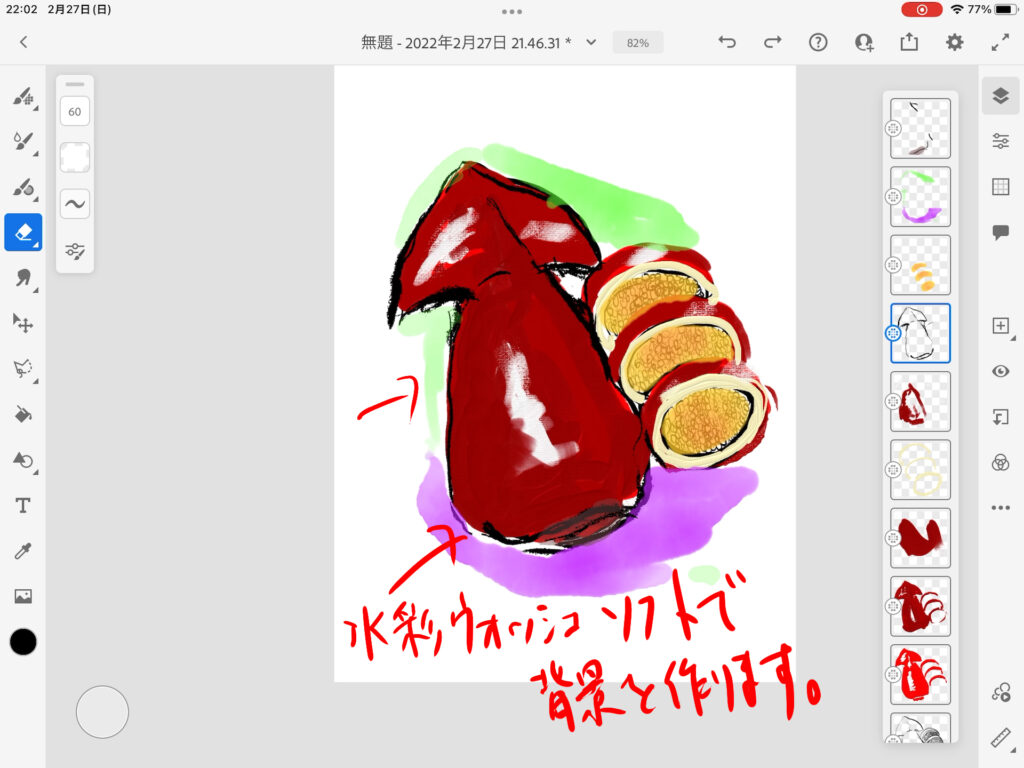Viewport: 1024px width, 768px height.
Task: Pick the Paint Bucket fill tool
Action: point(22,414)
